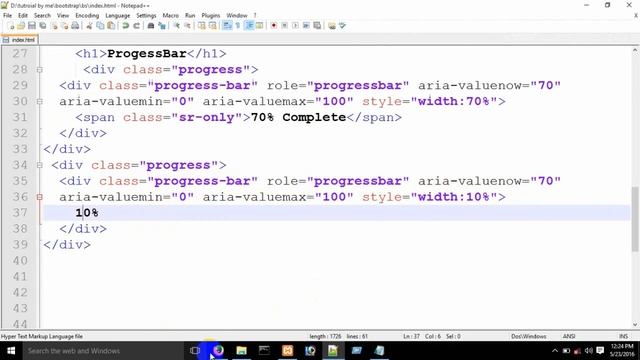Open the Language menu

click(x=118, y=16)
